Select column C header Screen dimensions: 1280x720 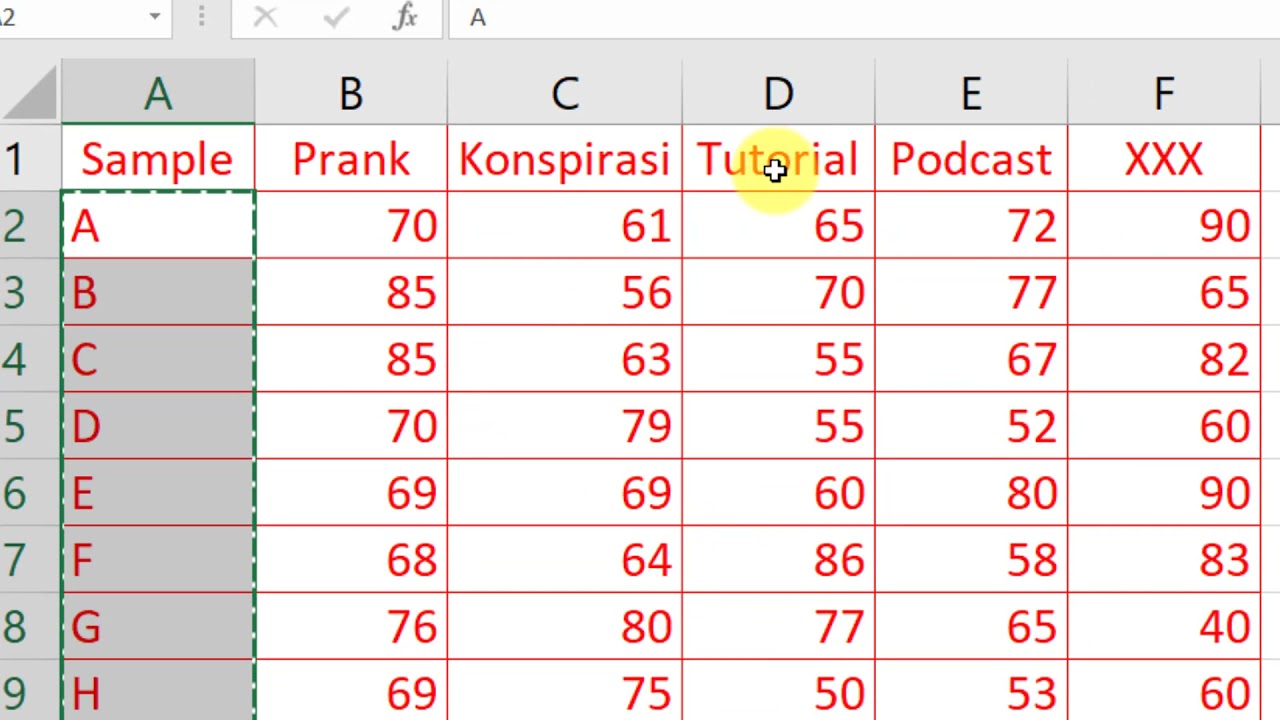coord(565,93)
